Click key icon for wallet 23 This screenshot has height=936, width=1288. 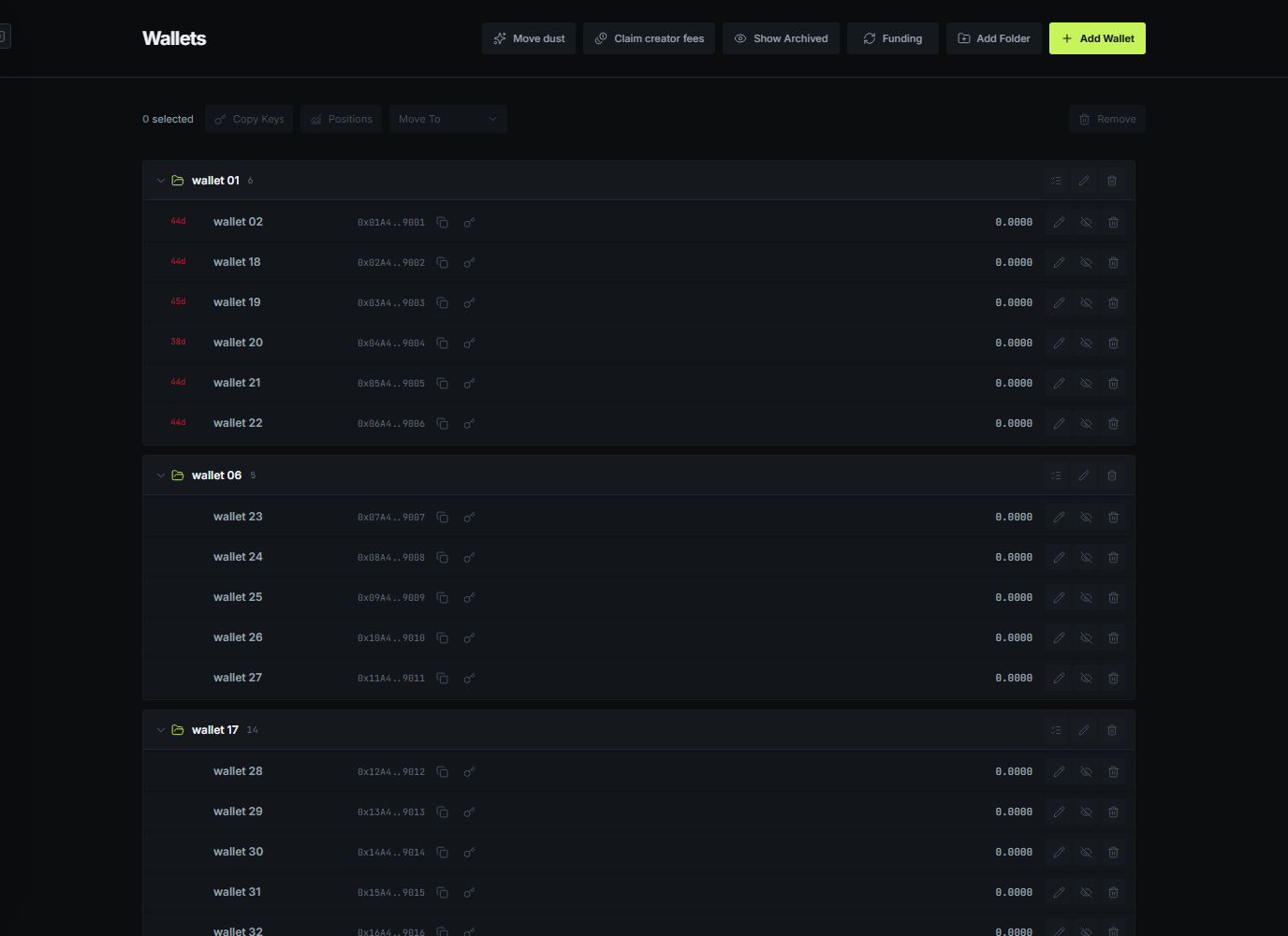(x=469, y=518)
